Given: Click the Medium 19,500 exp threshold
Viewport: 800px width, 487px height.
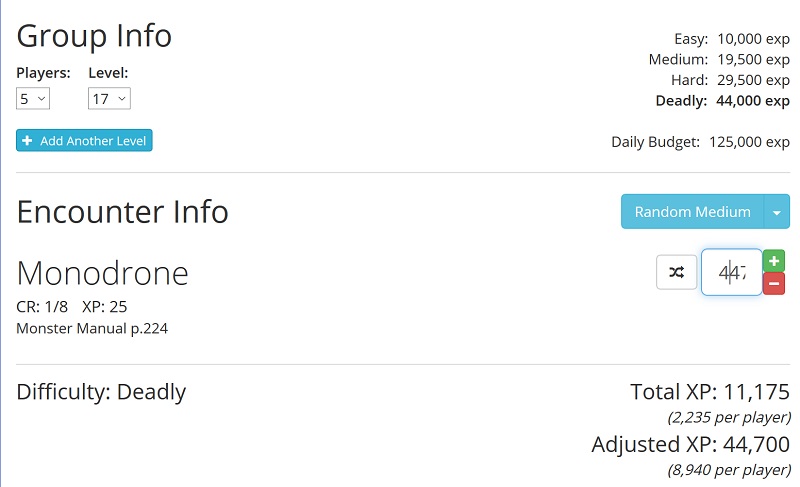Looking at the screenshot, I should coord(719,60).
